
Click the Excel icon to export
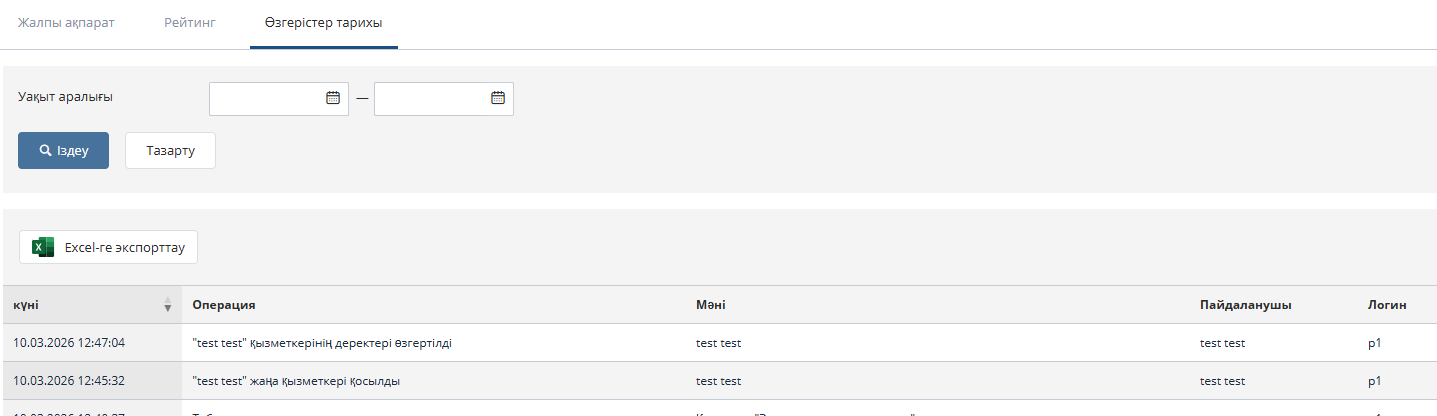click(x=43, y=248)
